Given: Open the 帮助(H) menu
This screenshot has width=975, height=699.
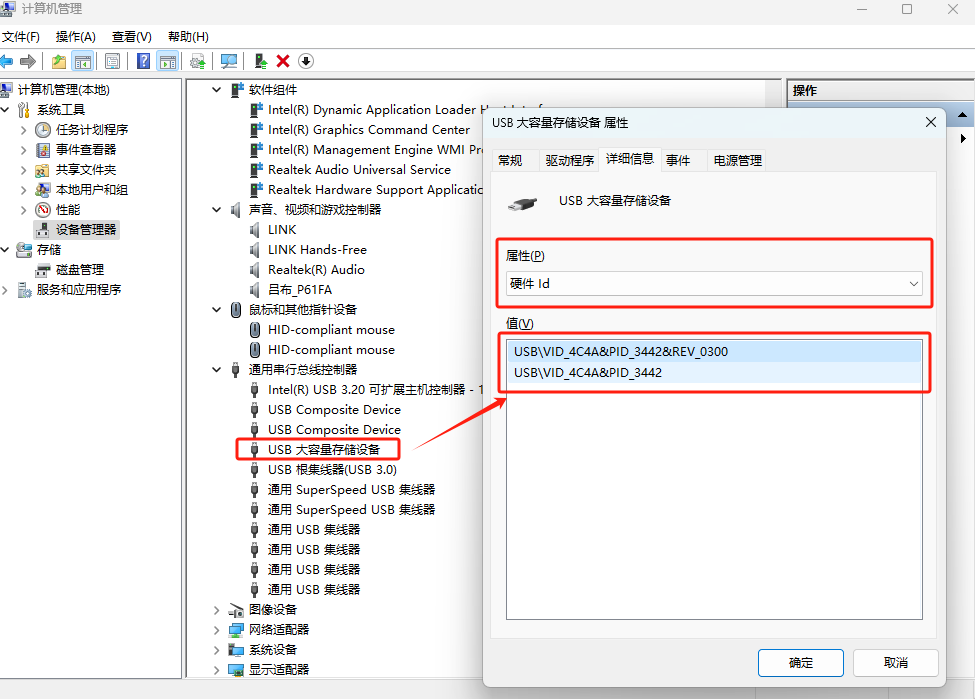Looking at the screenshot, I should [x=188, y=37].
